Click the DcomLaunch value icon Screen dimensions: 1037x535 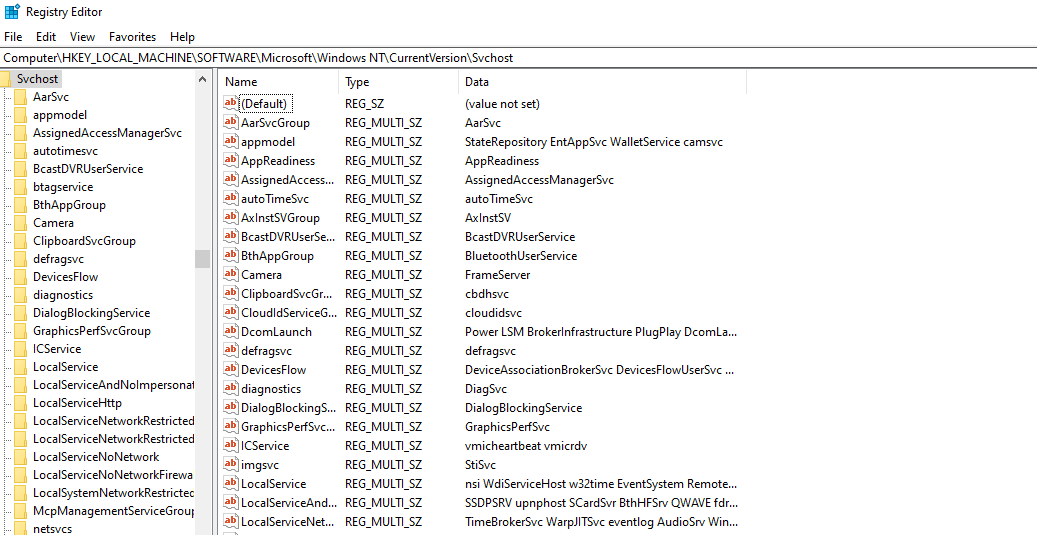point(230,331)
